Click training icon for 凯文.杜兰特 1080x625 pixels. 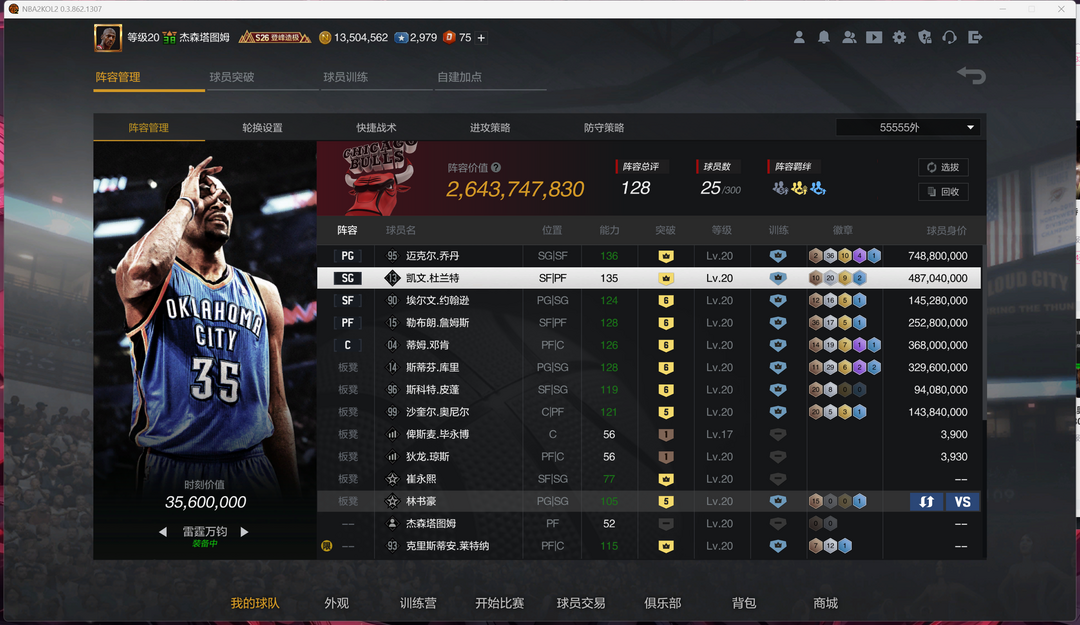(x=778, y=278)
